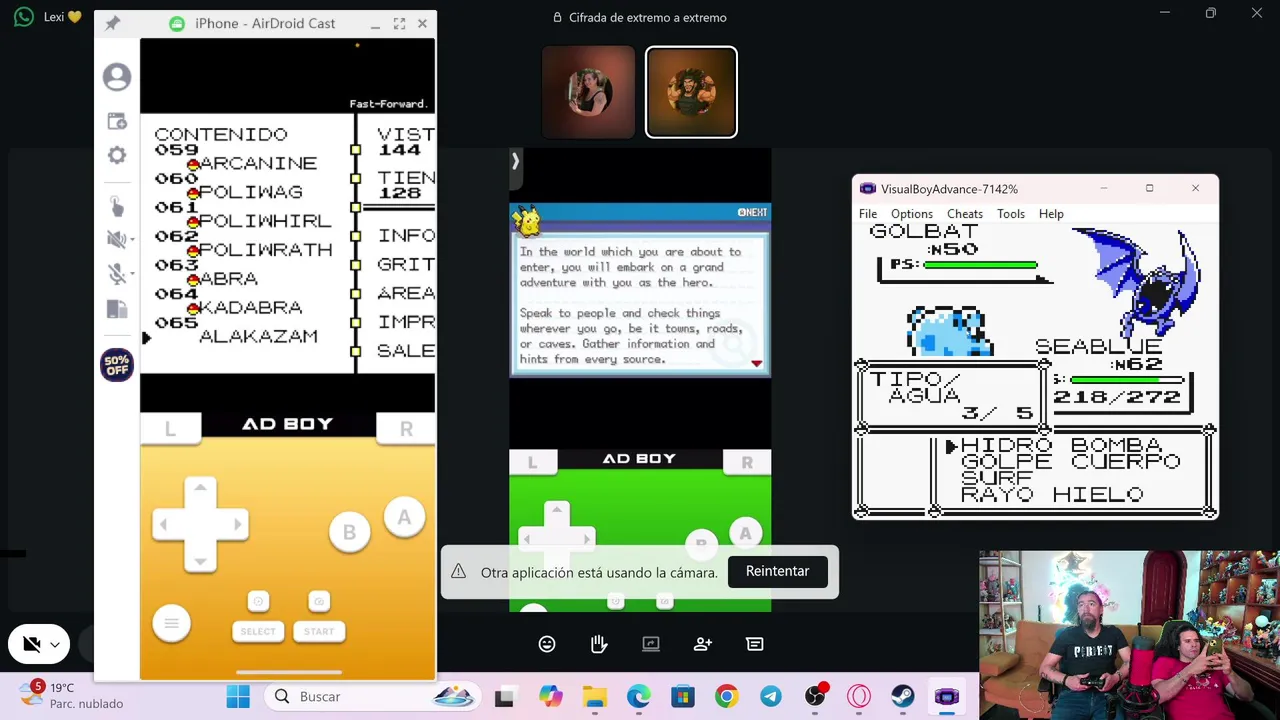Enter fullscreen in AirDroid Cast window
Viewport: 1280px width, 720px height.
[x=399, y=23]
